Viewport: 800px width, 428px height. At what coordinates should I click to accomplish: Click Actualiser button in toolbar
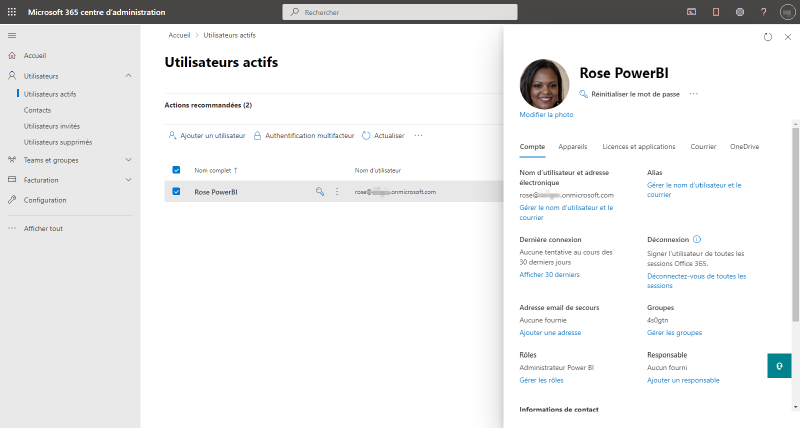coord(383,136)
